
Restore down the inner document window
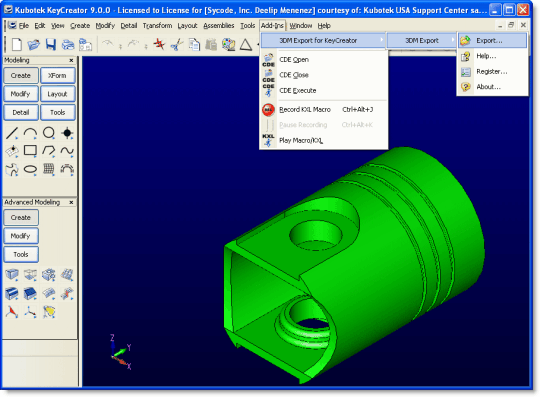click(x=511, y=25)
